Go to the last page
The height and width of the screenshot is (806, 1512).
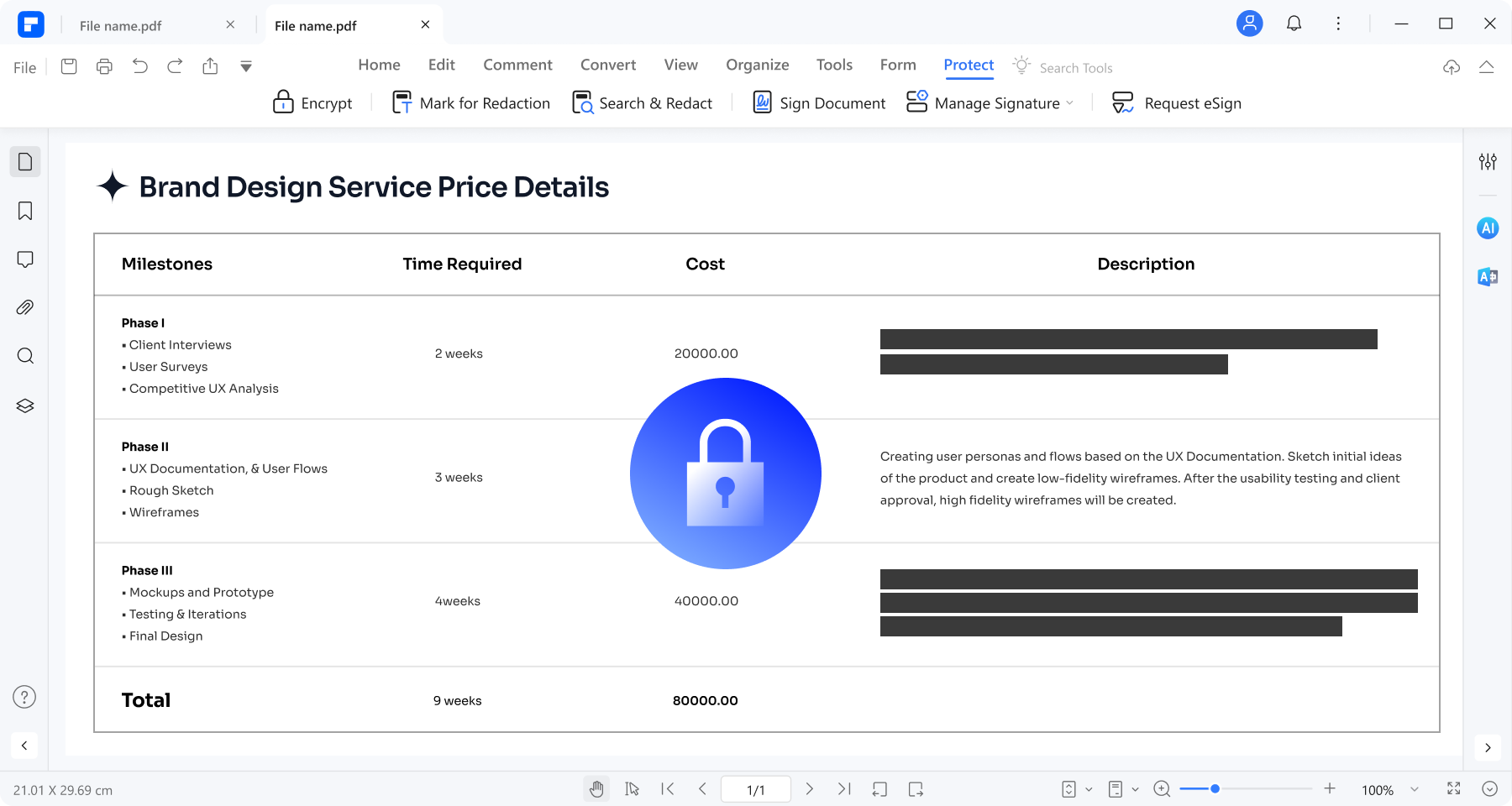(x=844, y=789)
